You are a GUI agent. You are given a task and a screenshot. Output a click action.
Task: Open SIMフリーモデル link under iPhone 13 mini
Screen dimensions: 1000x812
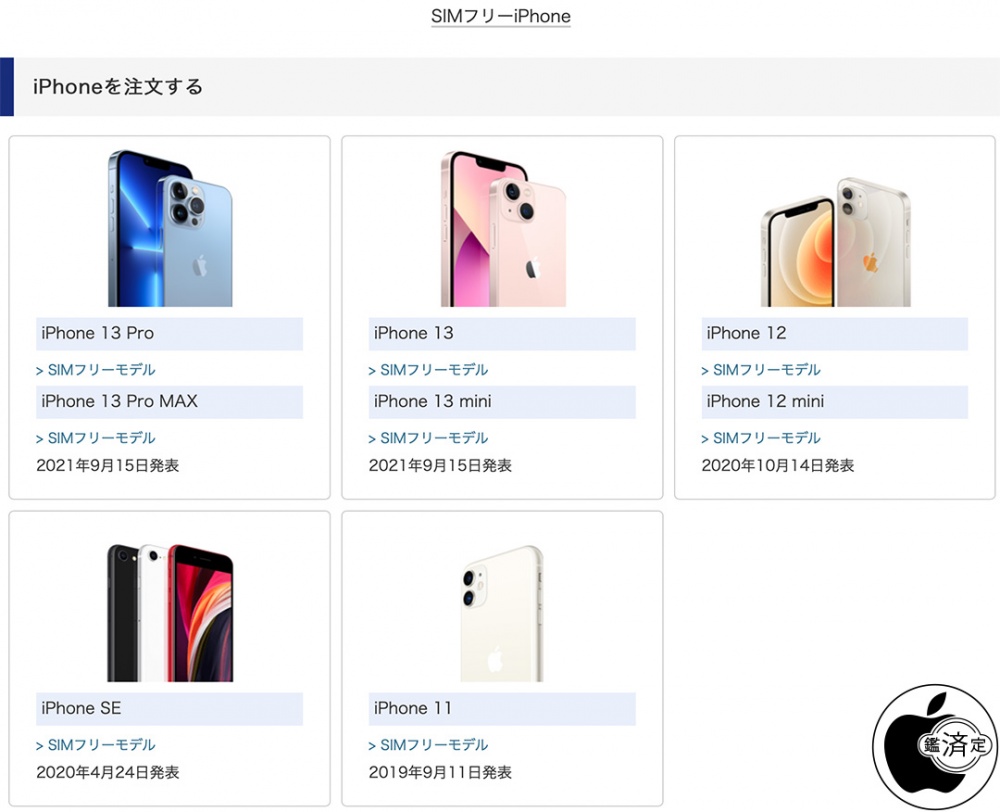click(428, 438)
